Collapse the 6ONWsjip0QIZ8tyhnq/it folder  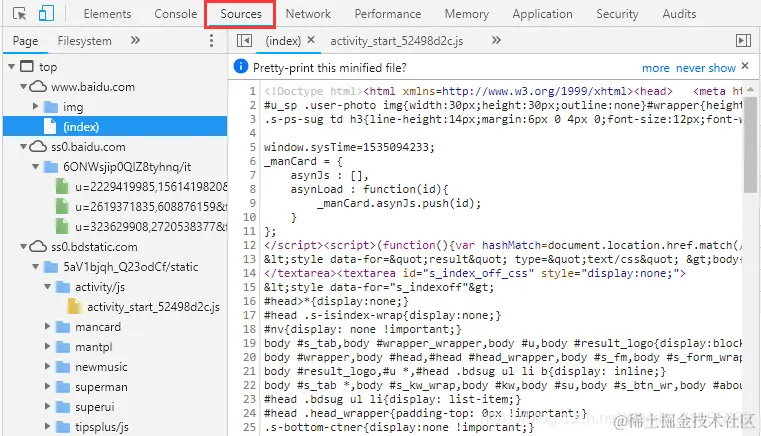[35, 167]
